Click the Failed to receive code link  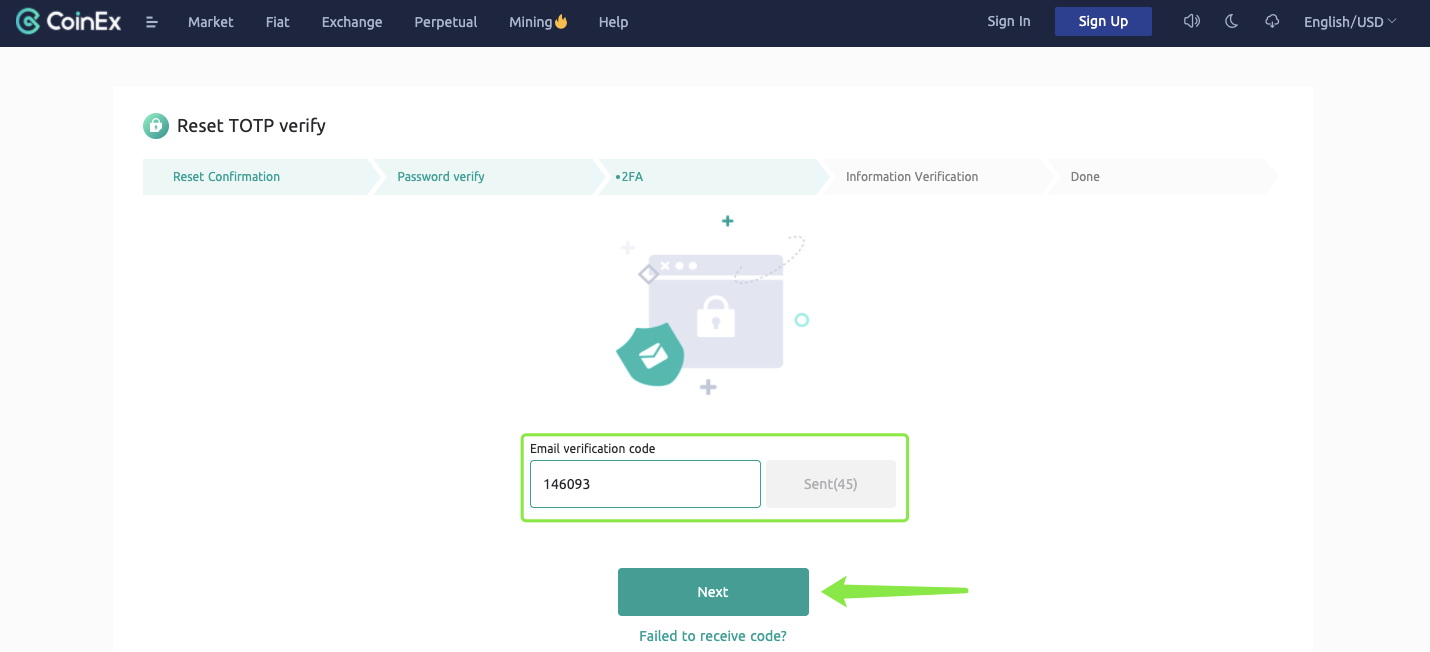pyautogui.click(x=712, y=636)
